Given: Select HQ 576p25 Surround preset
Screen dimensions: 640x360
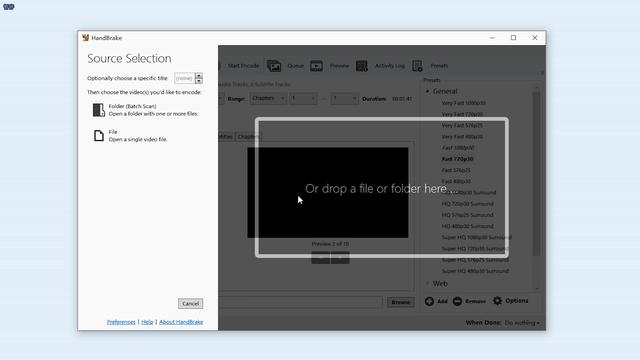Looking at the screenshot, I should point(468,215).
